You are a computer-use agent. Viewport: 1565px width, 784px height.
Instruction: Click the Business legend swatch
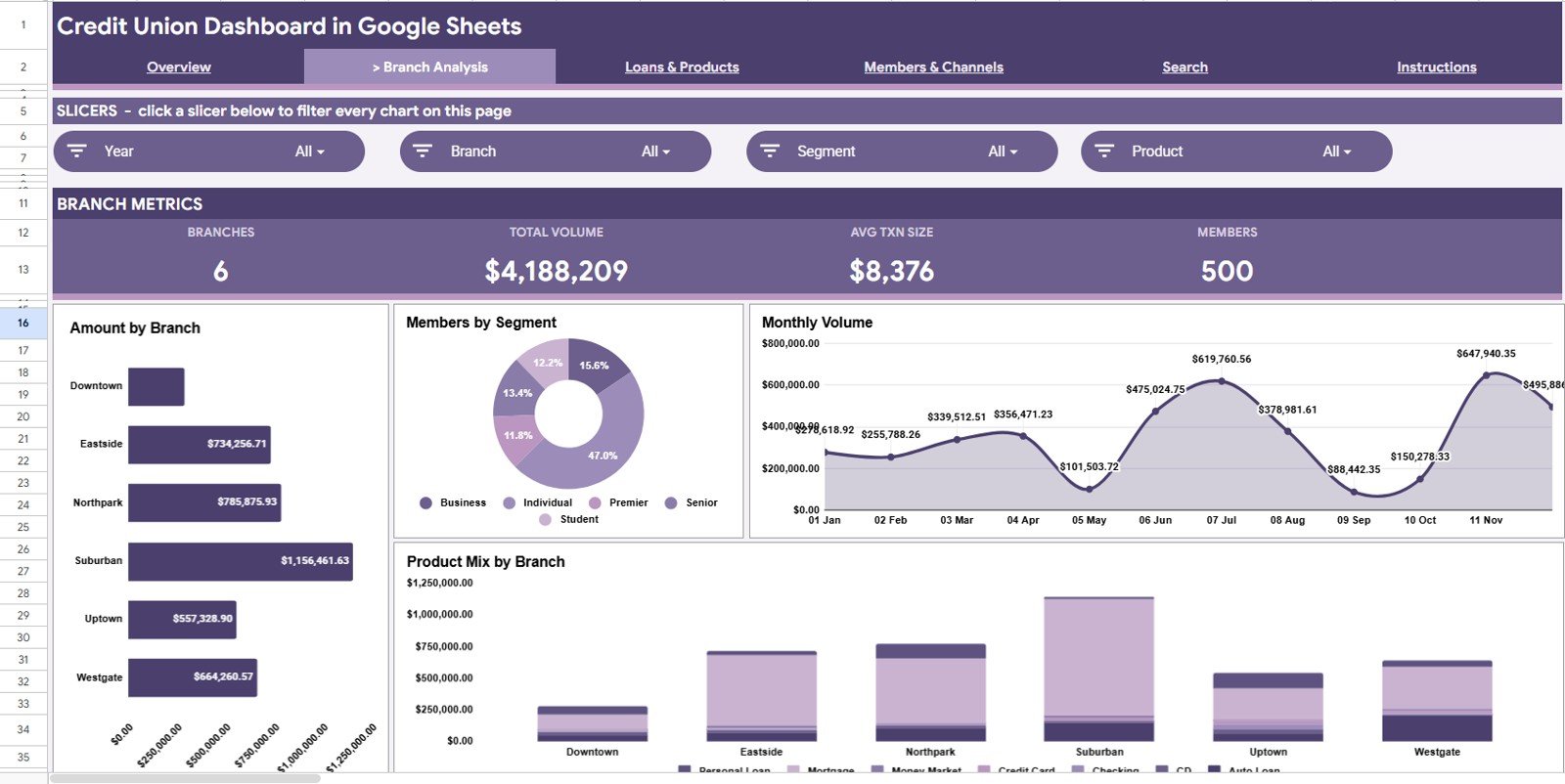425,503
